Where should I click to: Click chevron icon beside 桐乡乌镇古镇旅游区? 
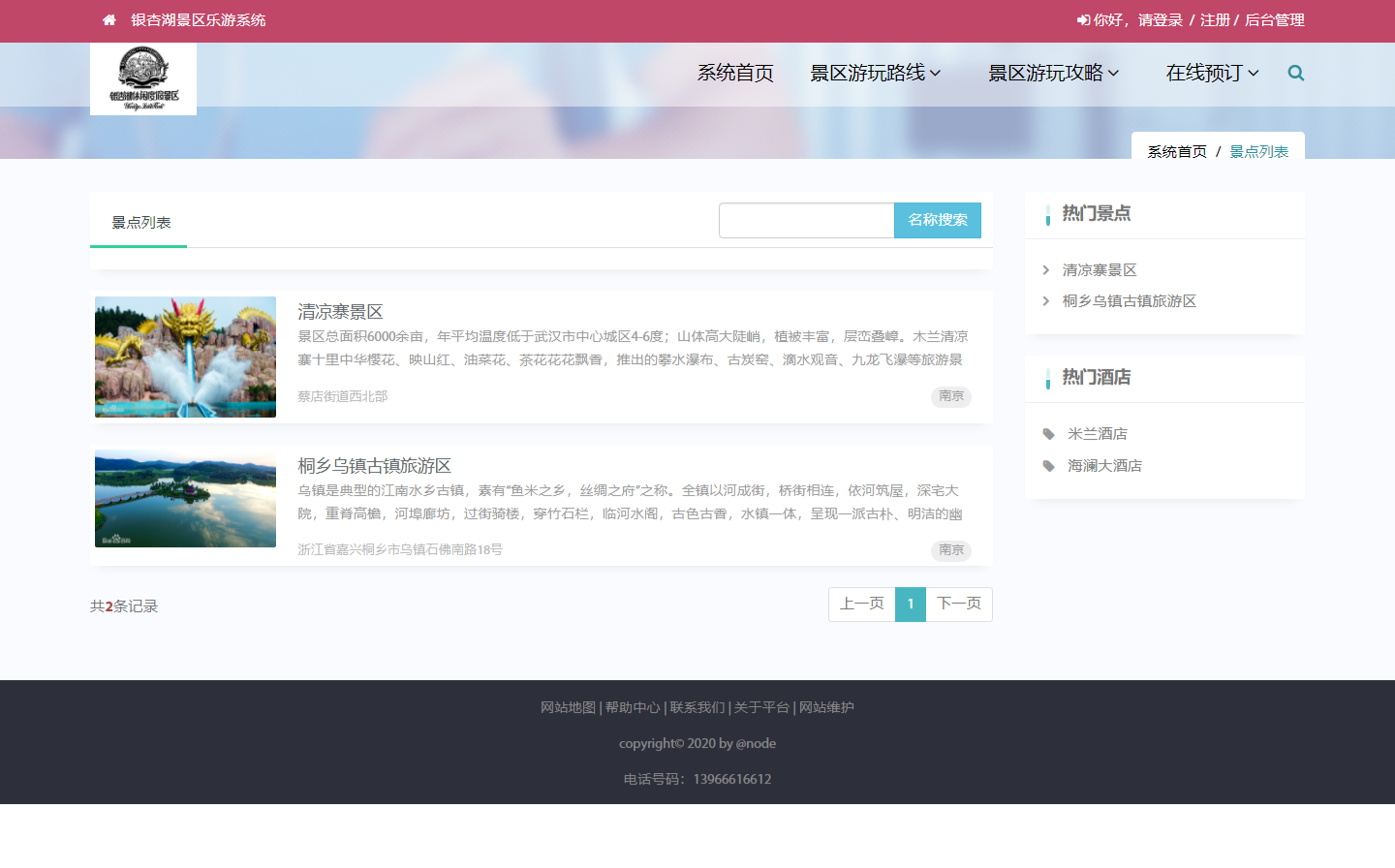pyautogui.click(x=1046, y=301)
